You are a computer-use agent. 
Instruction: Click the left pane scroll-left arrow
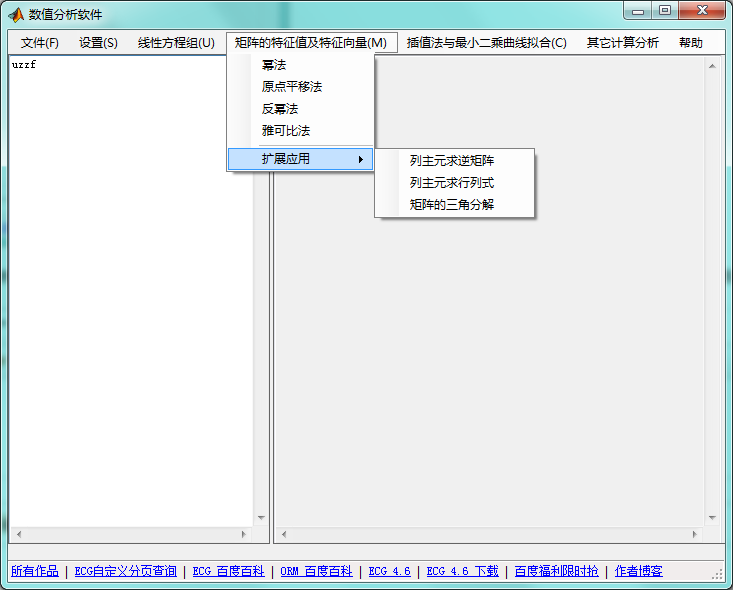tap(19, 534)
